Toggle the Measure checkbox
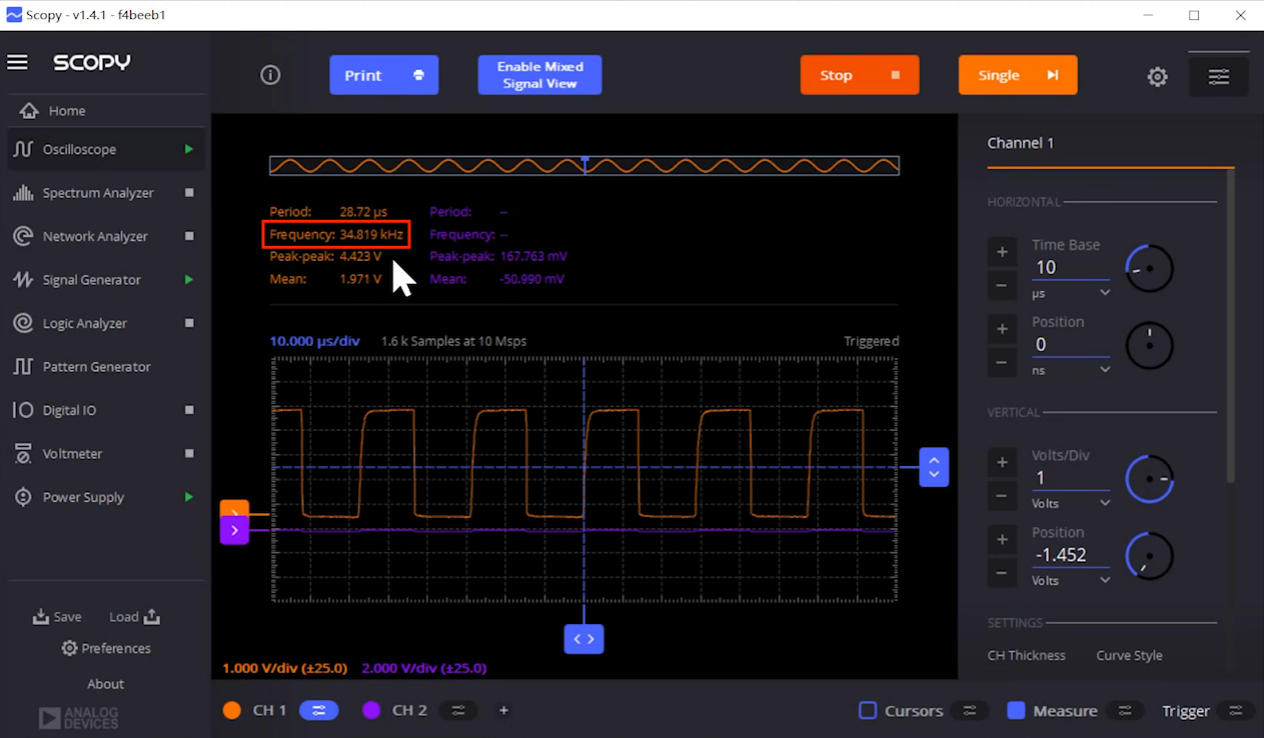 click(1016, 710)
